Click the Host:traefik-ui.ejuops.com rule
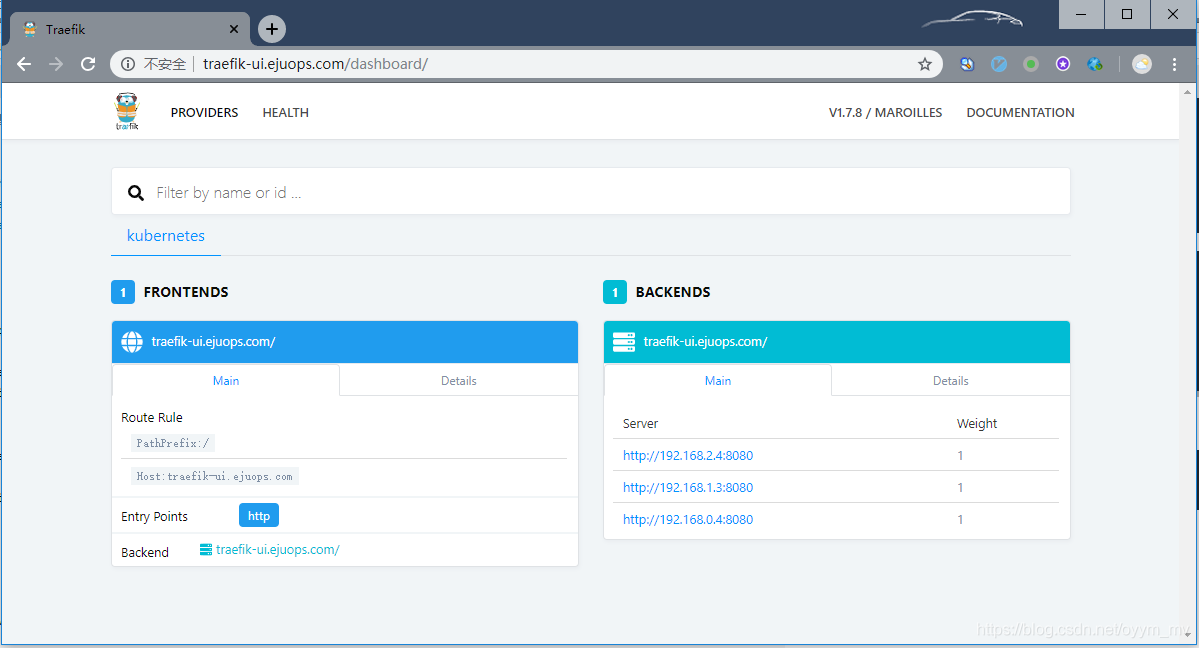 214,477
